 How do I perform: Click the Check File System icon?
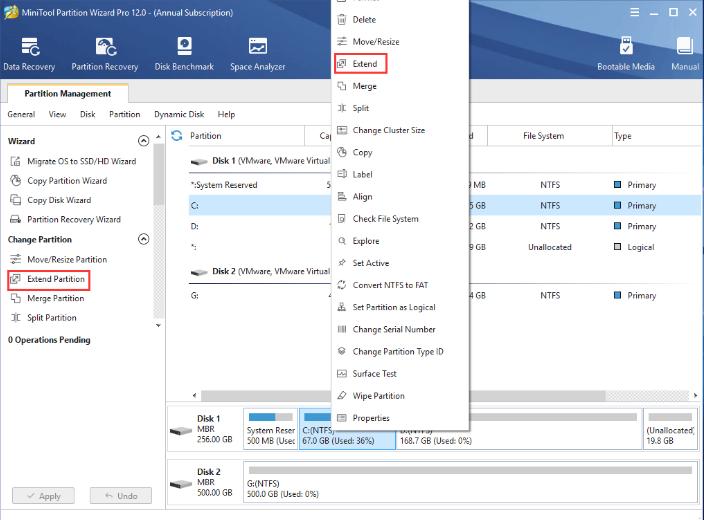[x=342, y=218]
